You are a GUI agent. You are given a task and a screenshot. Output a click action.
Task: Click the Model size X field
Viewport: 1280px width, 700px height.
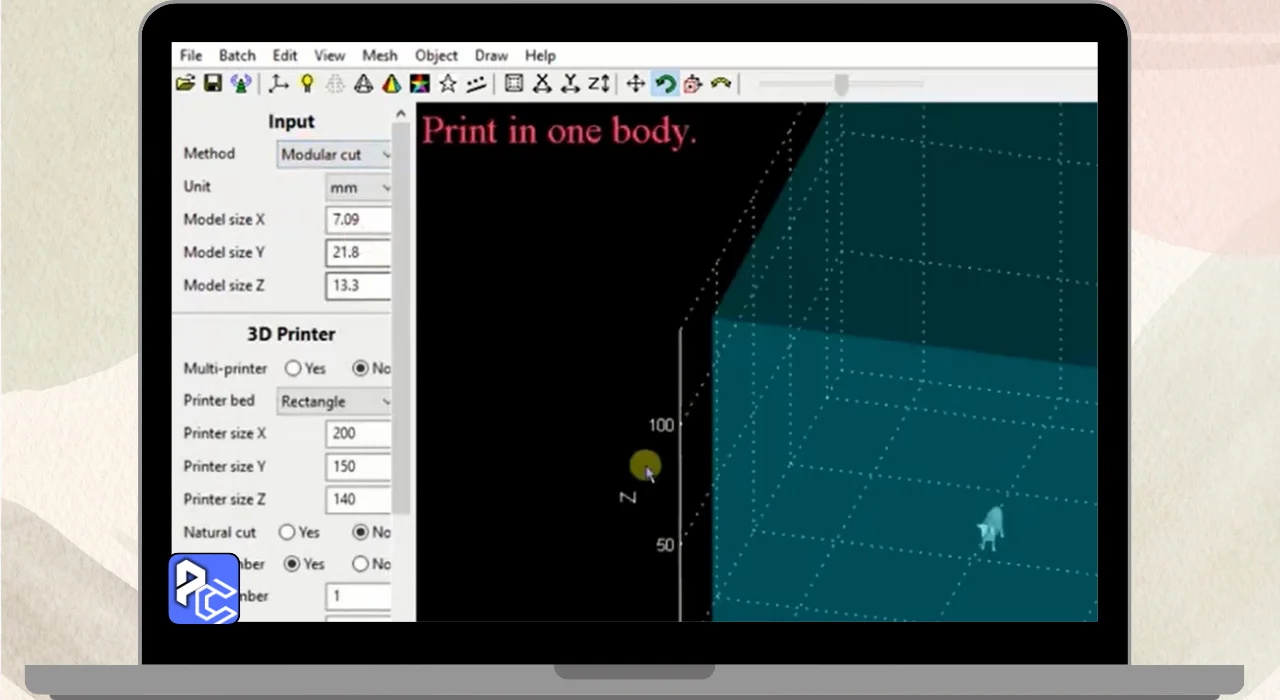point(358,220)
